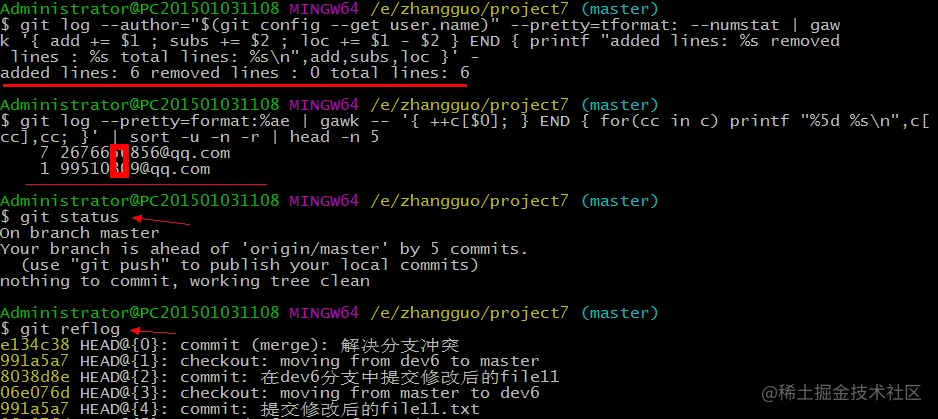938x419 pixels.
Task: Click the first prompt's (master) branch label
Action: click(x=619, y=9)
